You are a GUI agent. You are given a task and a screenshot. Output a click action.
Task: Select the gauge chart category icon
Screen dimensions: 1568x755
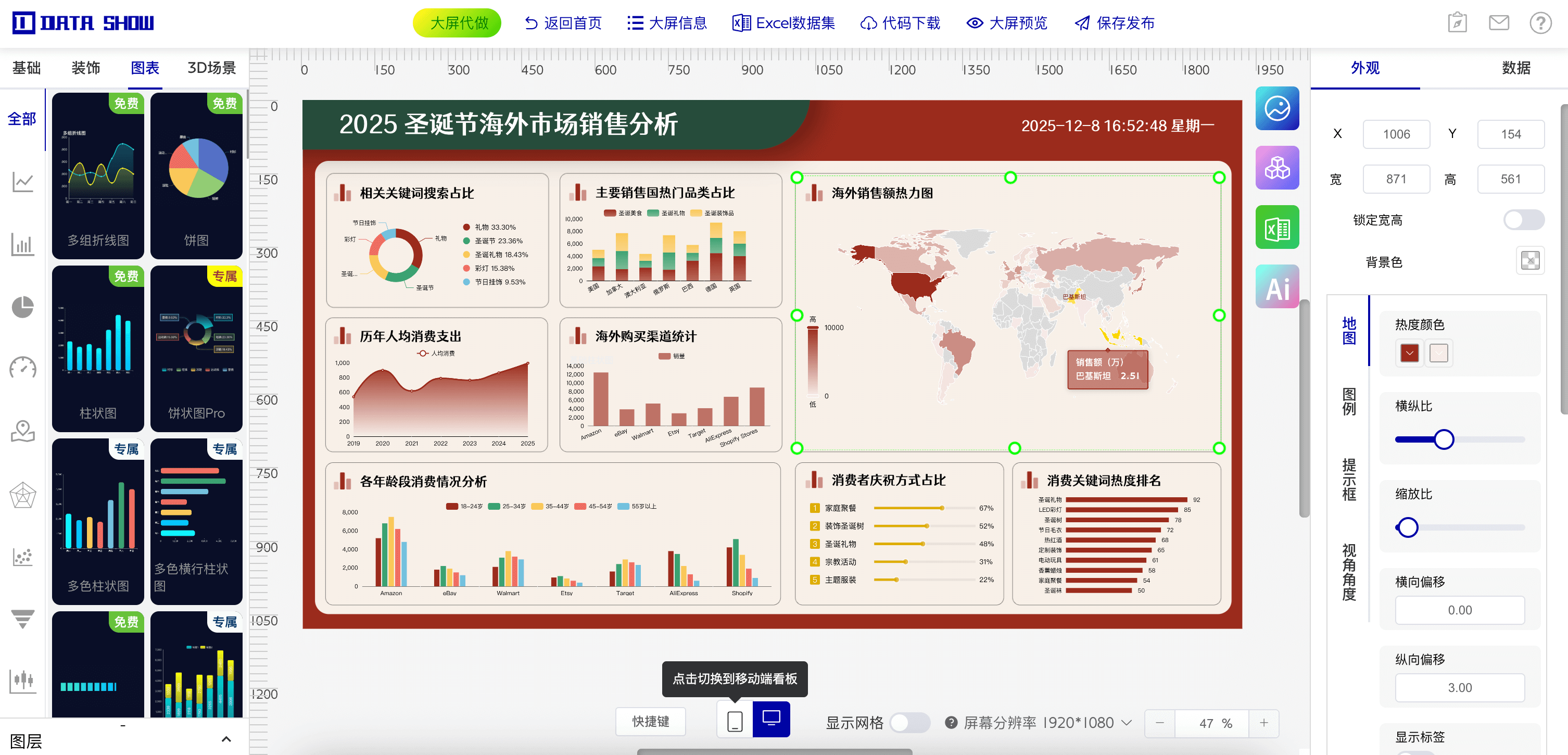click(22, 368)
